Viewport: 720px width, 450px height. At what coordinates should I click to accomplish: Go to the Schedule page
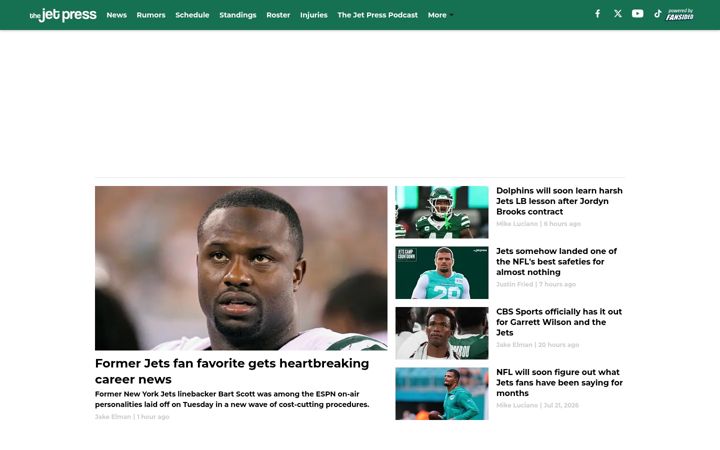192,15
